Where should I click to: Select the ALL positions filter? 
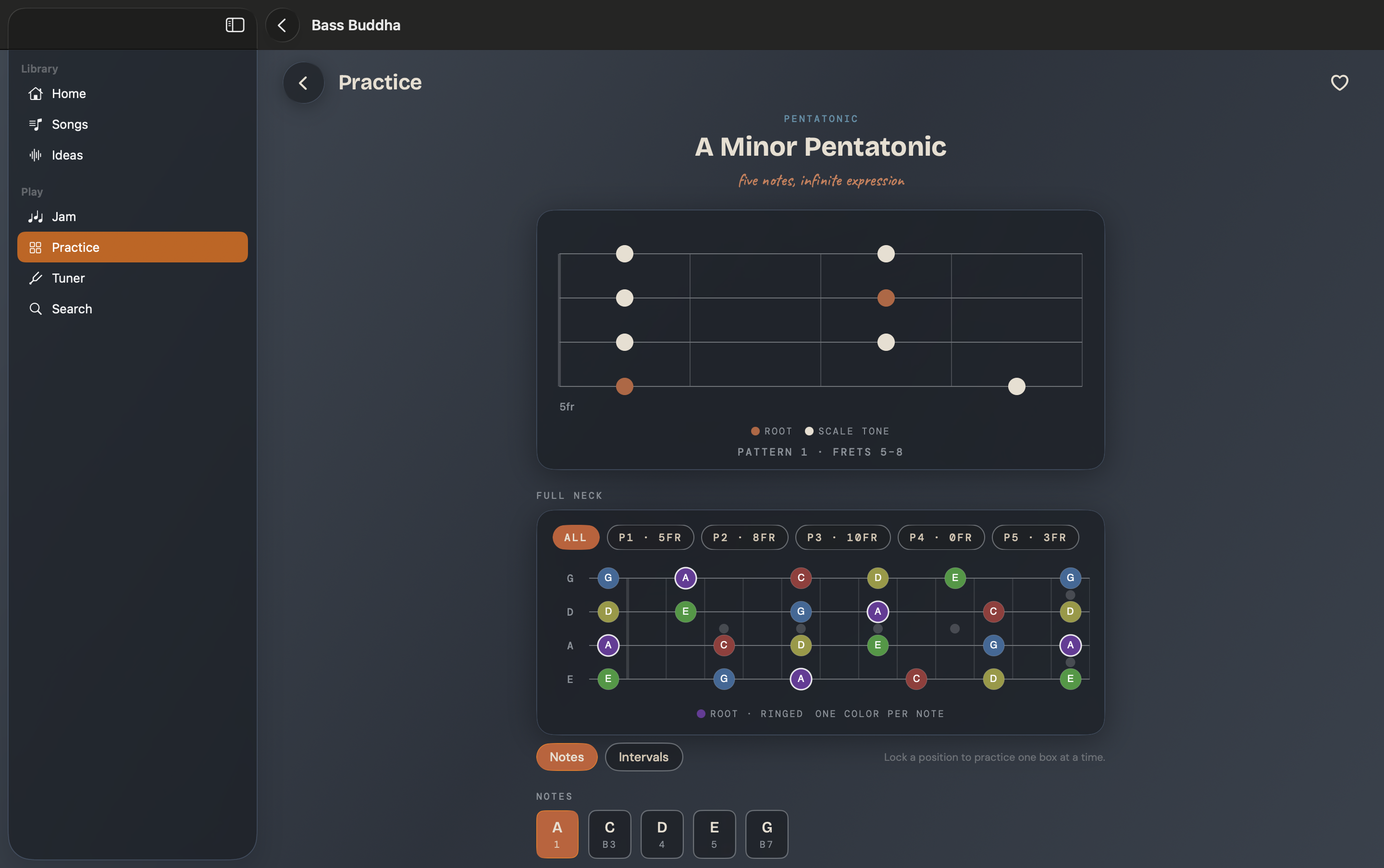coord(576,537)
